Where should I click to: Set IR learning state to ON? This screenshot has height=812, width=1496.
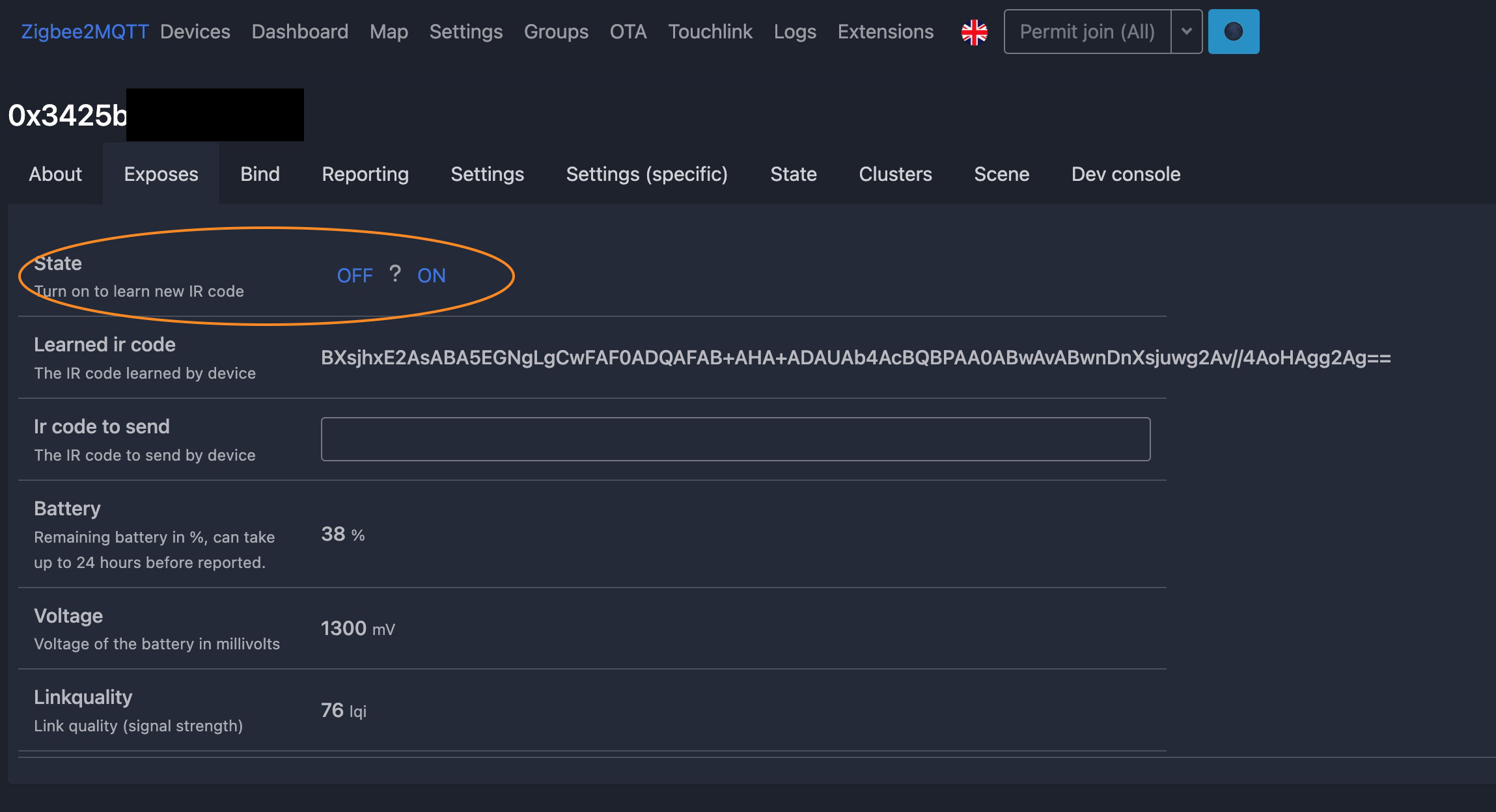tap(432, 275)
